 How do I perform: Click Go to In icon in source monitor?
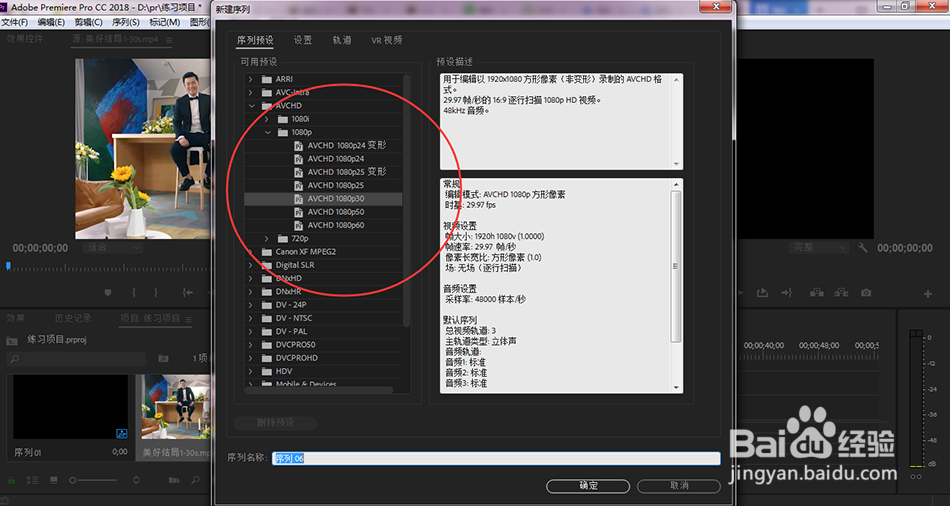[188, 293]
